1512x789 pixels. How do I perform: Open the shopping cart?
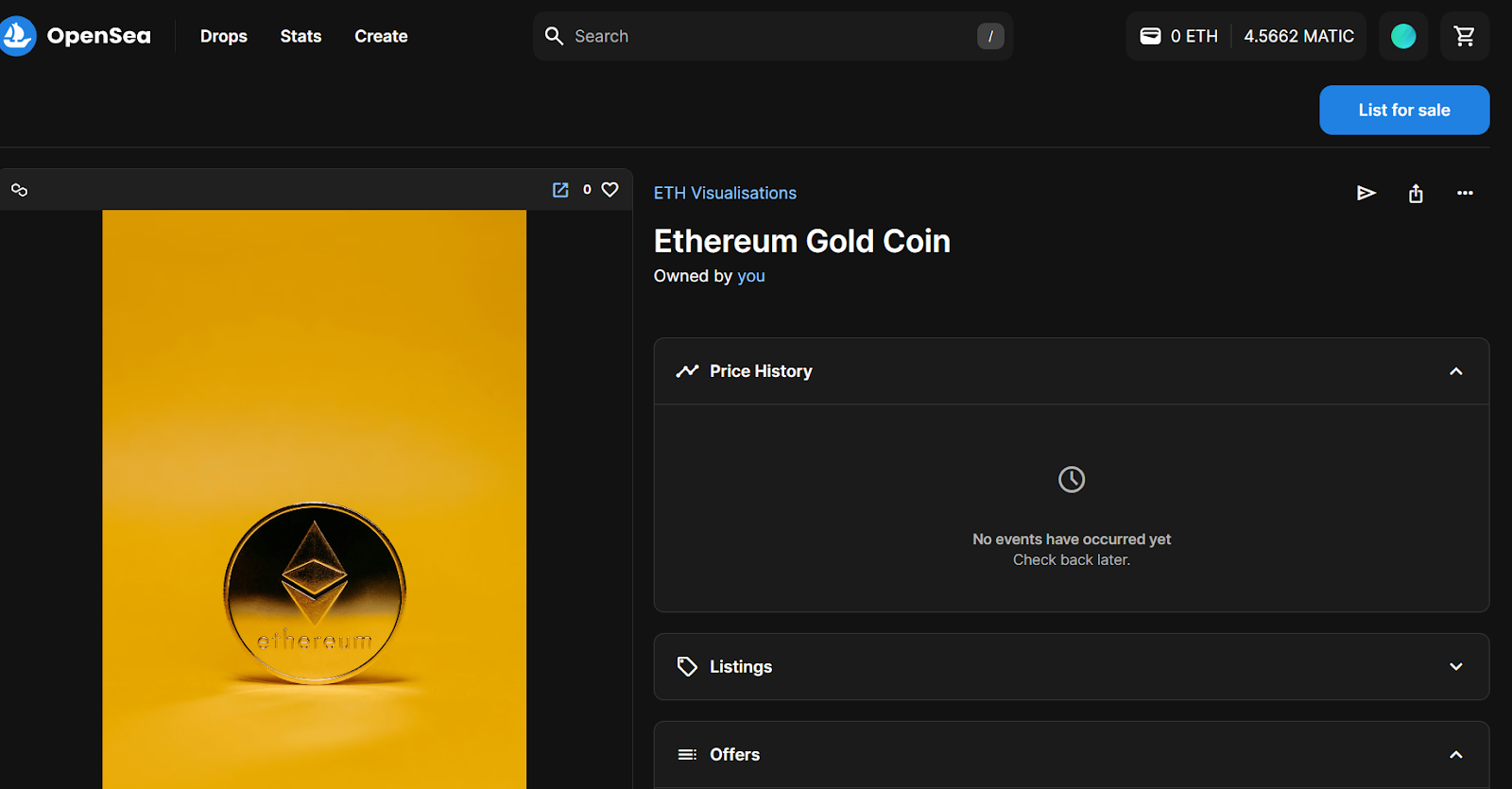[x=1464, y=36]
